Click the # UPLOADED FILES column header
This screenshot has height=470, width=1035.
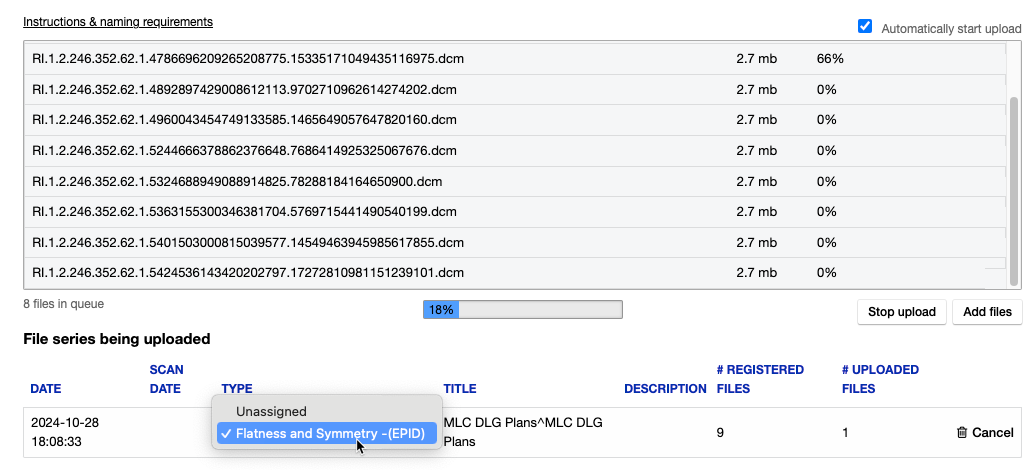pyautogui.click(x=880, y=379)
